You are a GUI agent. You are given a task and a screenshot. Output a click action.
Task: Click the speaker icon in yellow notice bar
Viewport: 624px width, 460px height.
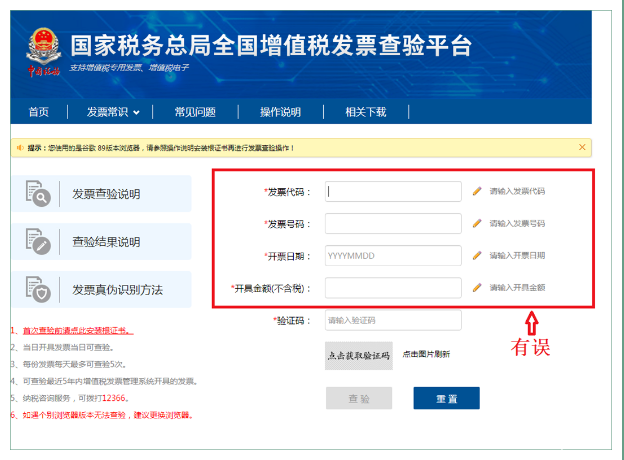(x=20, y=148)
